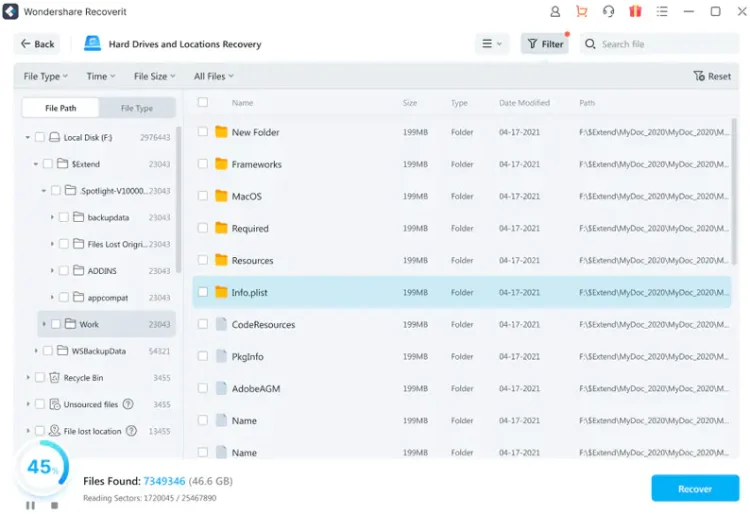Click the MacOS folder icon
The image size is (750, 514).
(221, 196)
